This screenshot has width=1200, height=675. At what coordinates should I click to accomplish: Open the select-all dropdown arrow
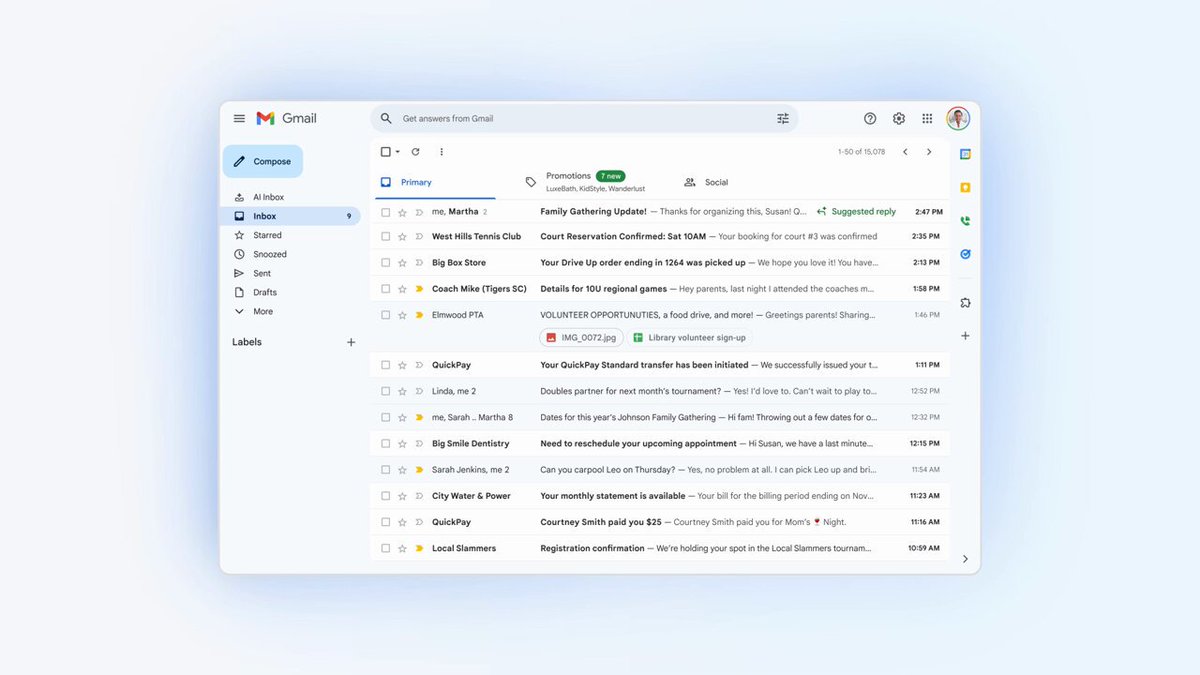point(397,152)
